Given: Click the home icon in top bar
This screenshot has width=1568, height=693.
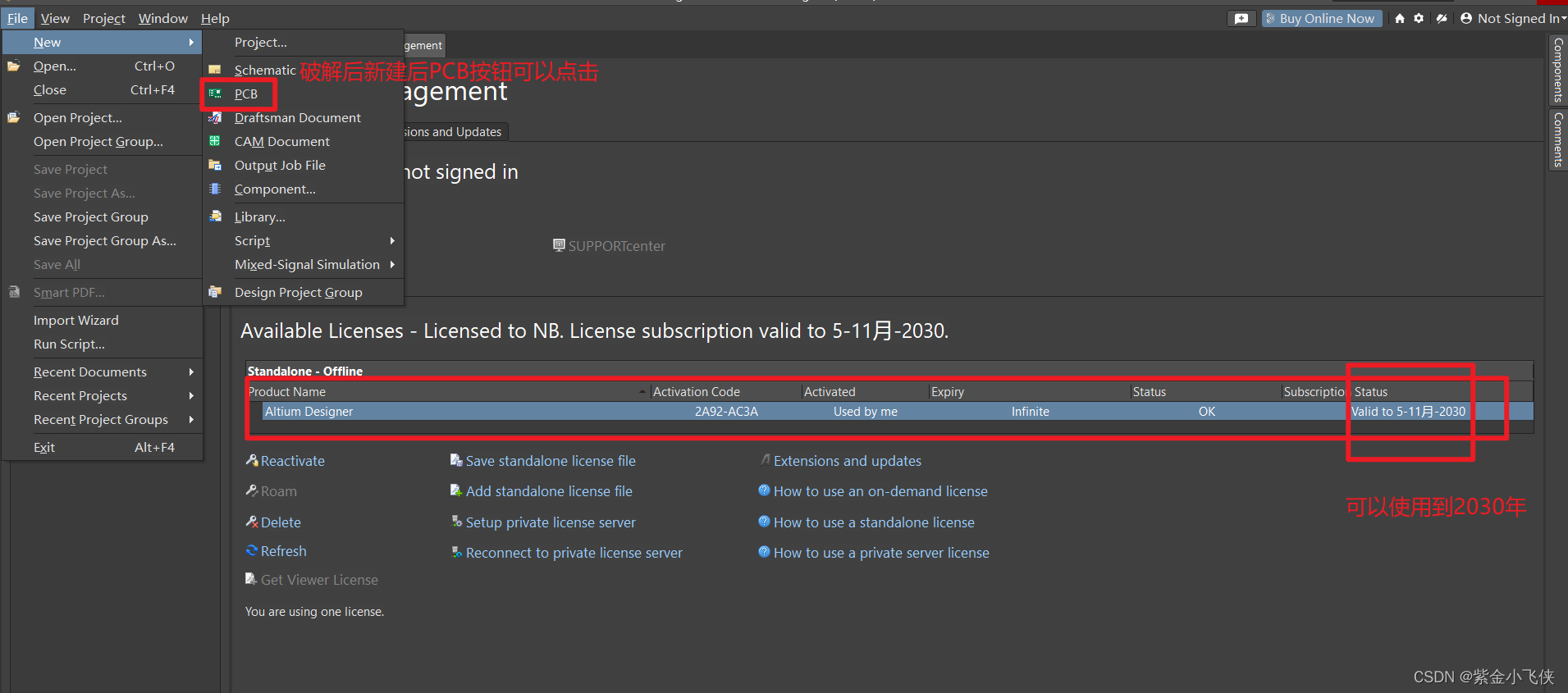Looking at the screenshot, I should click(1399, 18).
